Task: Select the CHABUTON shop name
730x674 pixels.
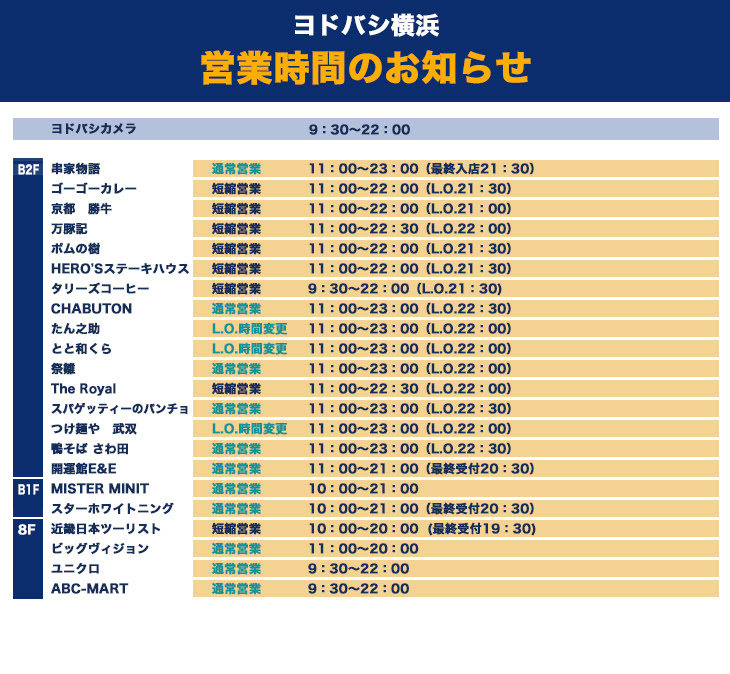Action: pyautogui.click(x=91, y=309)
